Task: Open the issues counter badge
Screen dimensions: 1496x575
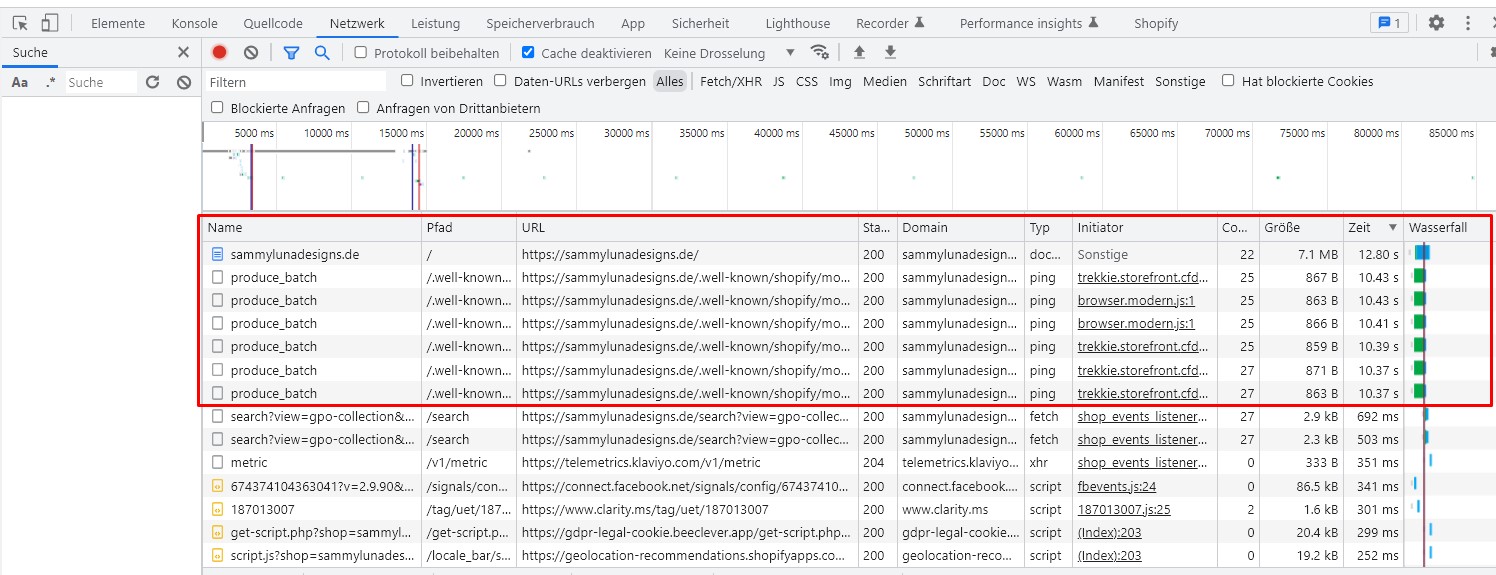Action: pyautogui.click(x=1389, y=23)
